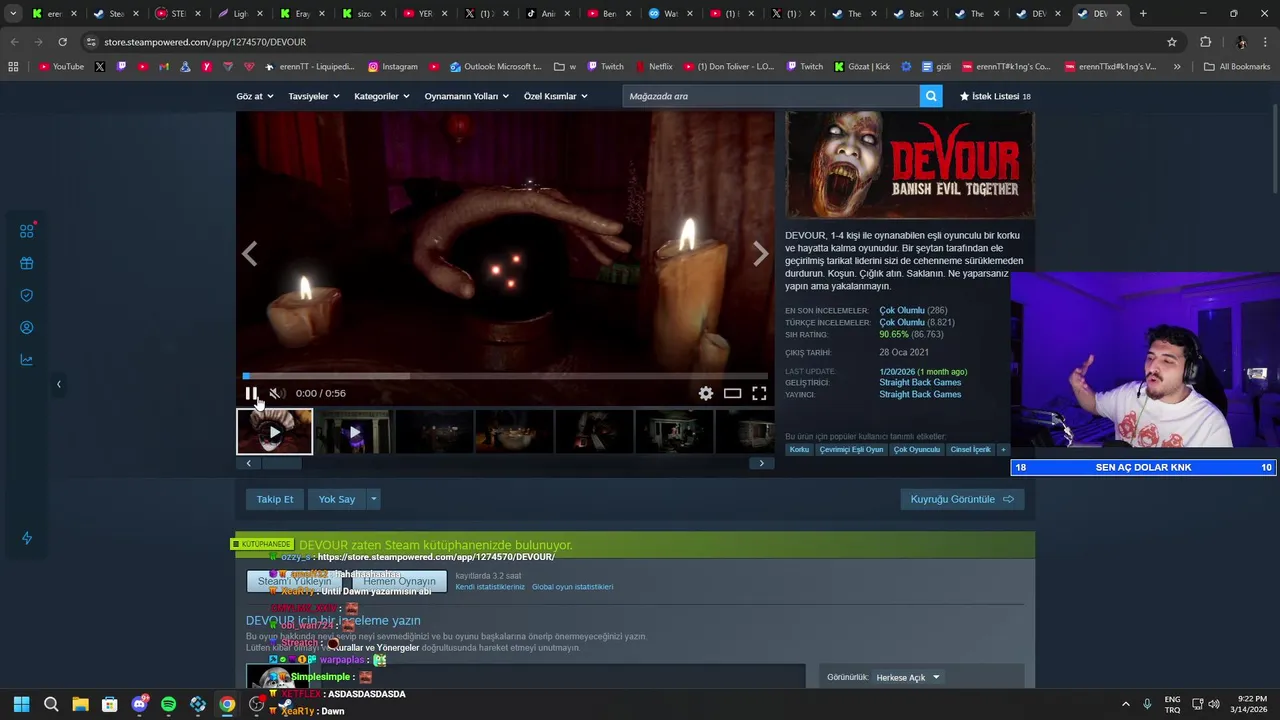Show next media with right arrow
The height and width of the screenshot is (720, 1280).
pos(760,255)
